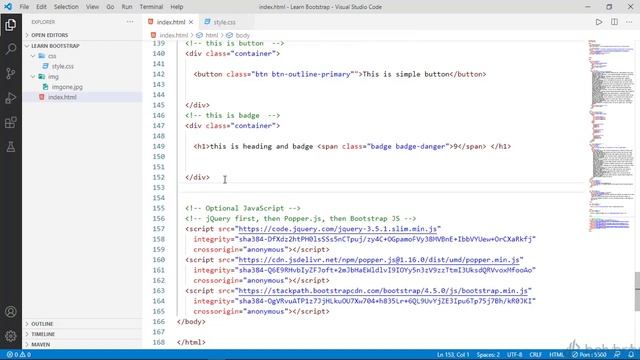The height and width of the screenshot is (360, 640).
Task: Click index.html in the breadcrumb
Action: [x=173, y=36]
